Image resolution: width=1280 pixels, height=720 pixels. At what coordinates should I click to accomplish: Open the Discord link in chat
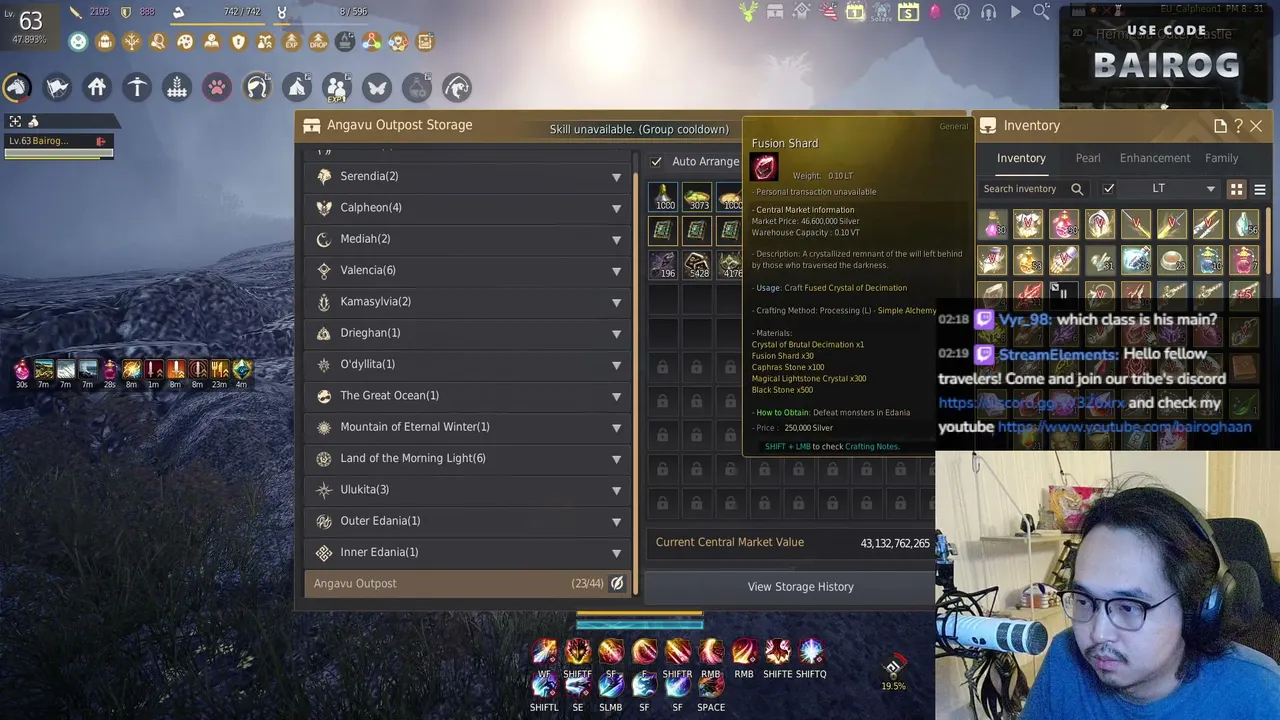point(1031,403)
